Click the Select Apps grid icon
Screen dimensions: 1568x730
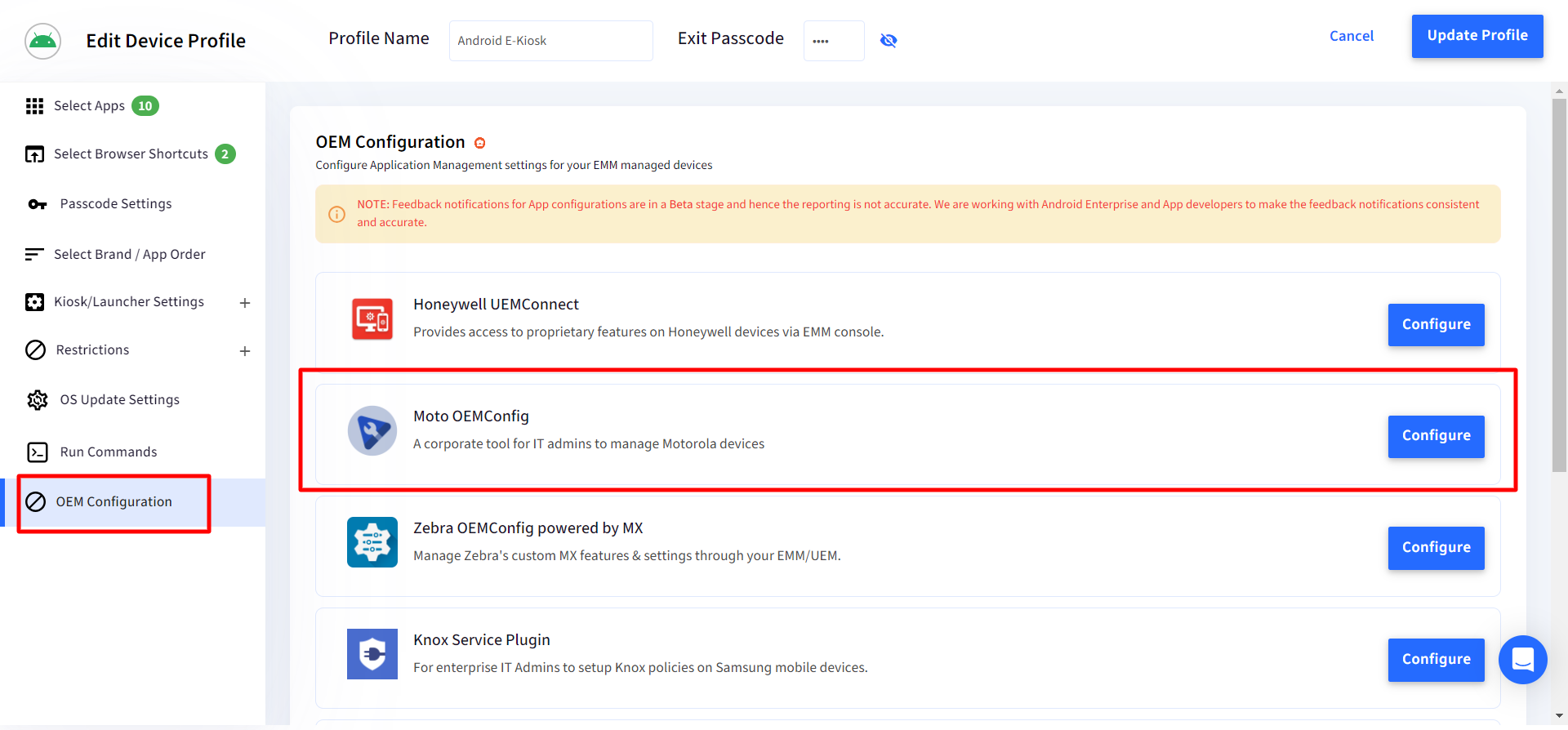point(34,106)
